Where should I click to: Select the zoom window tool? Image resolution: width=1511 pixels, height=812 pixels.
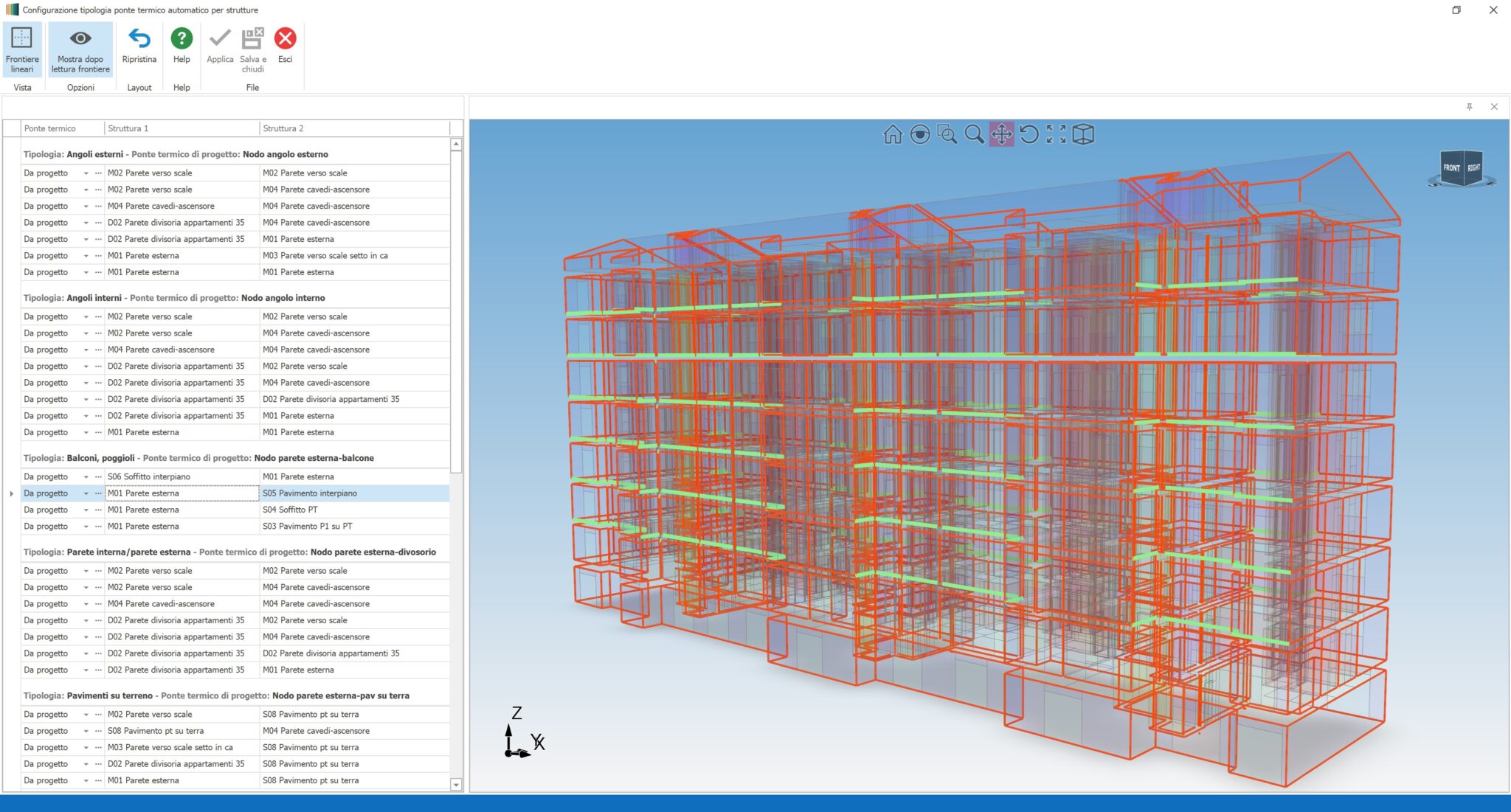(x=947, y=134)
